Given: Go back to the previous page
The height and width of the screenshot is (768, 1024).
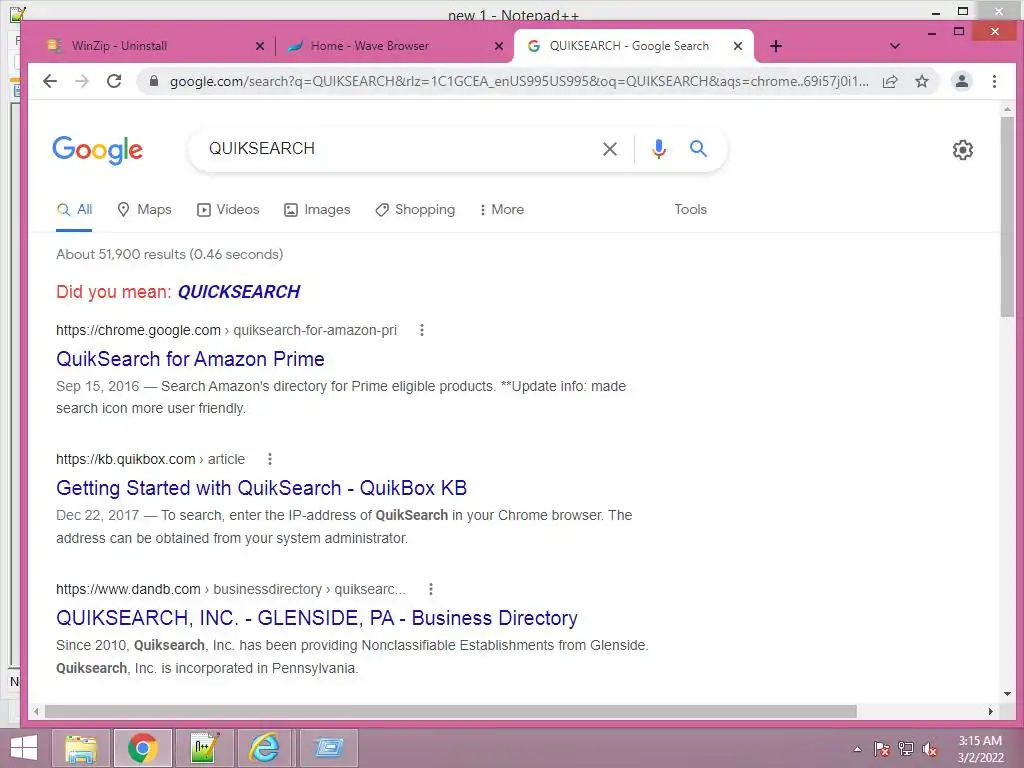Looking at the screenshot, I should point(50,81).
